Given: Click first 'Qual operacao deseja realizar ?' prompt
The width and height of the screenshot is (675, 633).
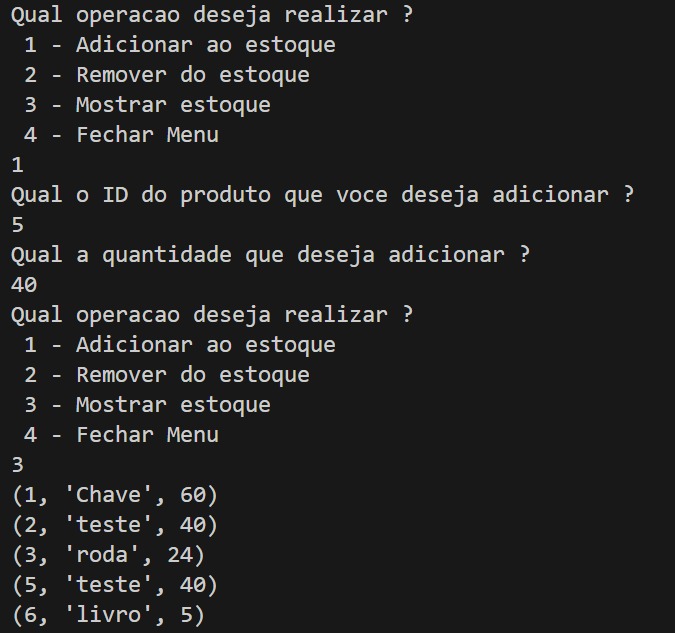Looking at the screenshot, I should pyautogui.click(x=212, y=15).
